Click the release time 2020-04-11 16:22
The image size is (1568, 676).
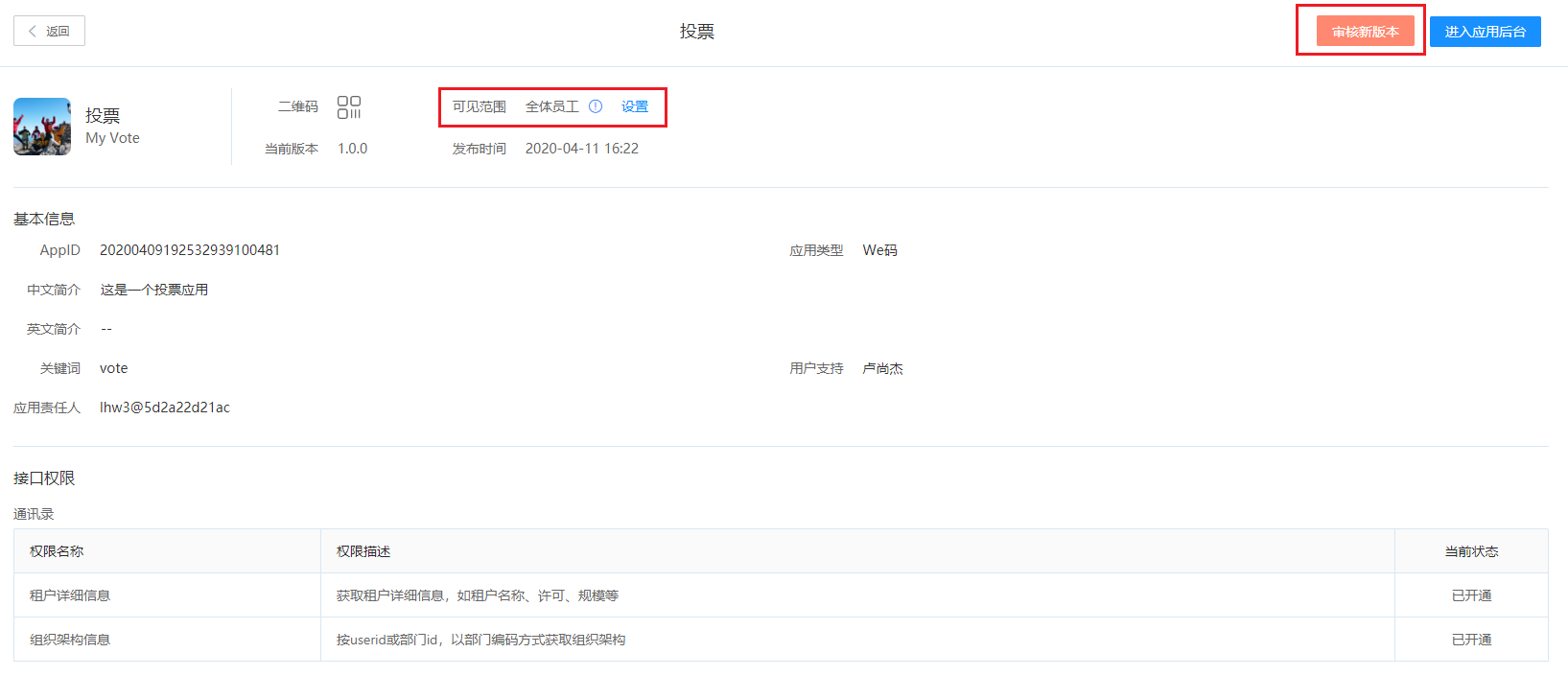tap(582, 149)
